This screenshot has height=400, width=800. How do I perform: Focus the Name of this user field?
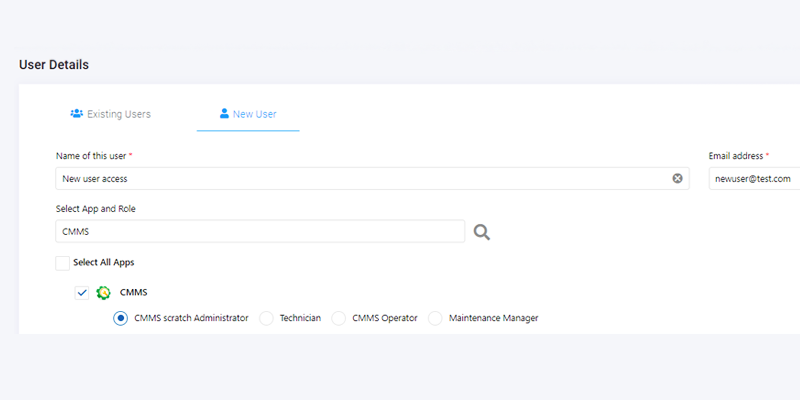pos(360,179)
